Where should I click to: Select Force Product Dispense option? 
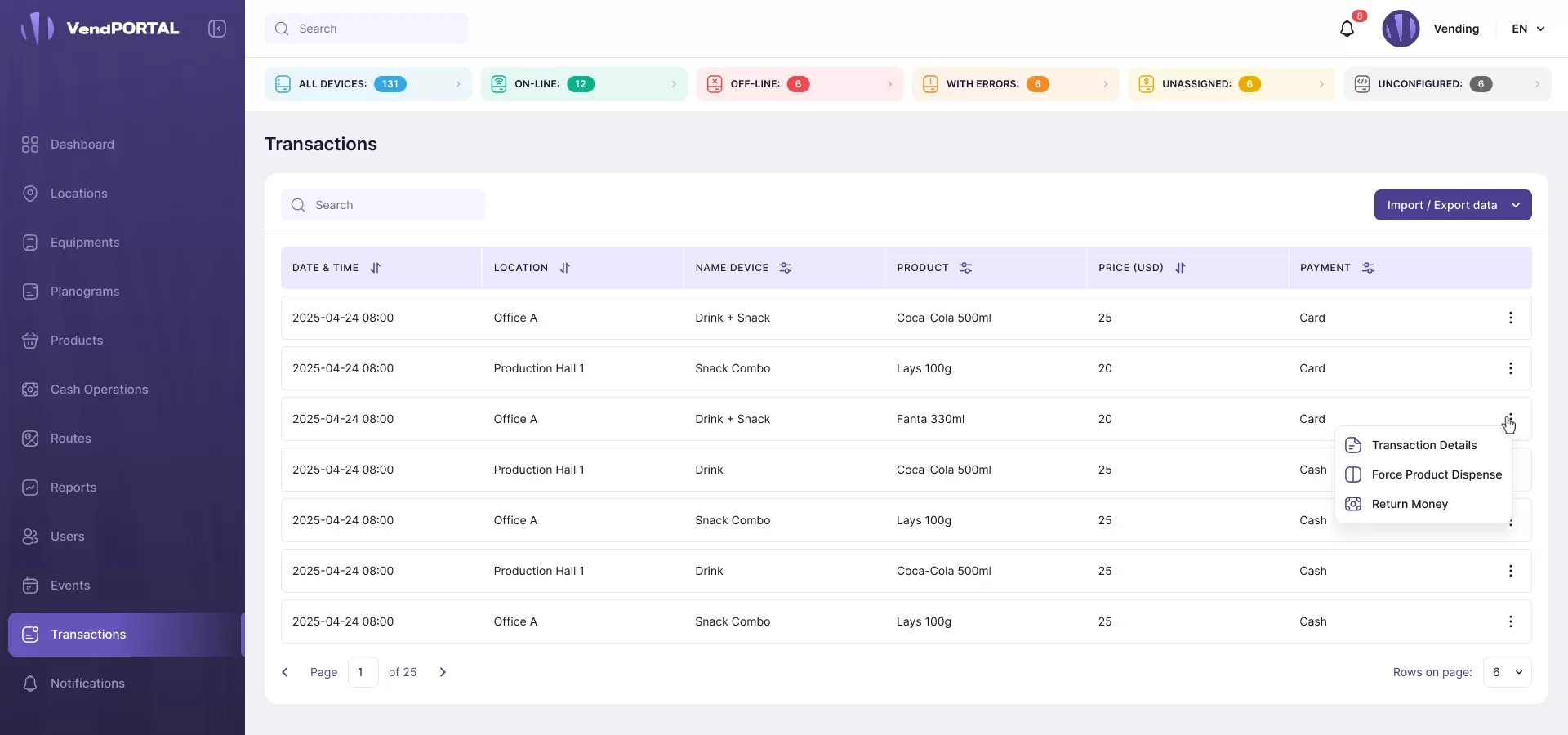(1436, 474)
